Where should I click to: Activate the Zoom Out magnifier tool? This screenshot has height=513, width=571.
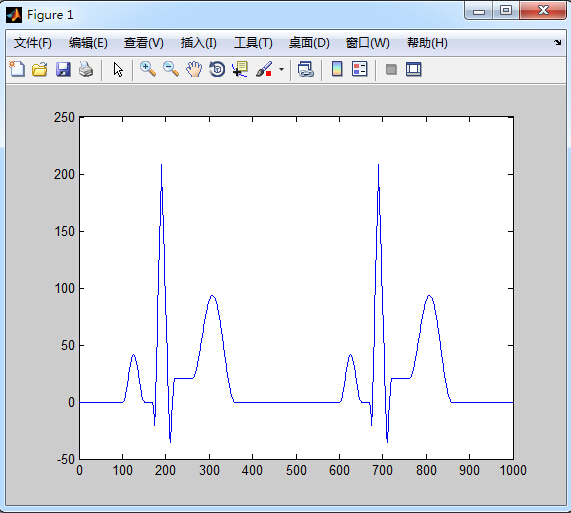(x=171, y=69)
